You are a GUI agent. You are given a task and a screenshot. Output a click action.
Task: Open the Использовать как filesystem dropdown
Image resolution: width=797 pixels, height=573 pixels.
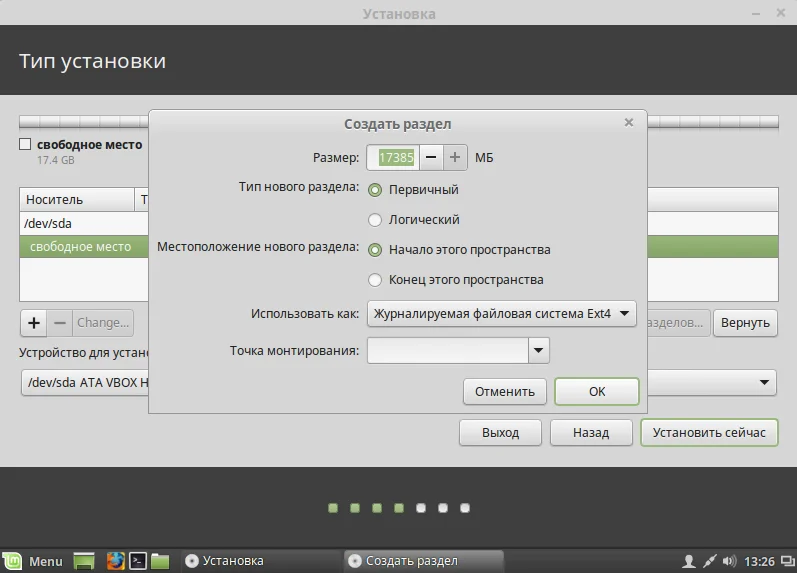(x=501, y=314)
